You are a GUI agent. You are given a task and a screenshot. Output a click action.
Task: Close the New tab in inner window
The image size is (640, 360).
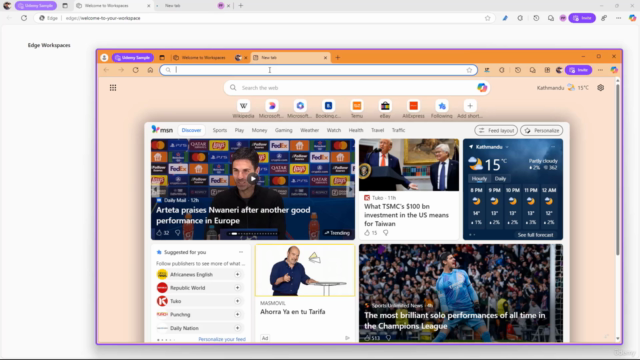(325, 58)
